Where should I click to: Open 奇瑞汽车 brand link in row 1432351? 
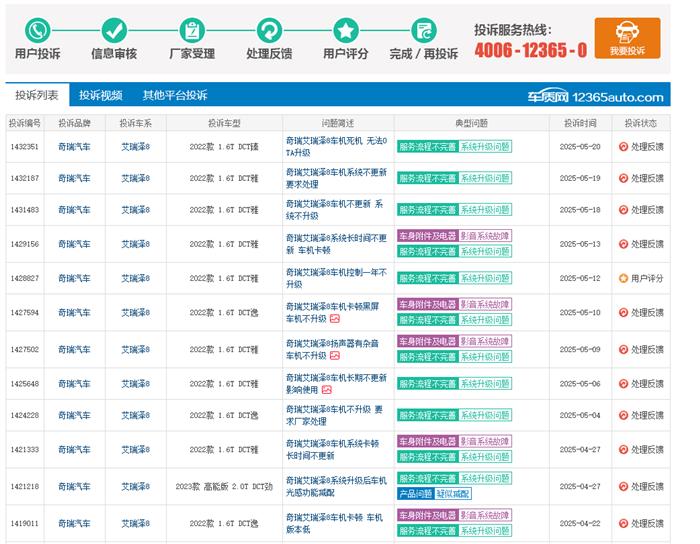74,146
